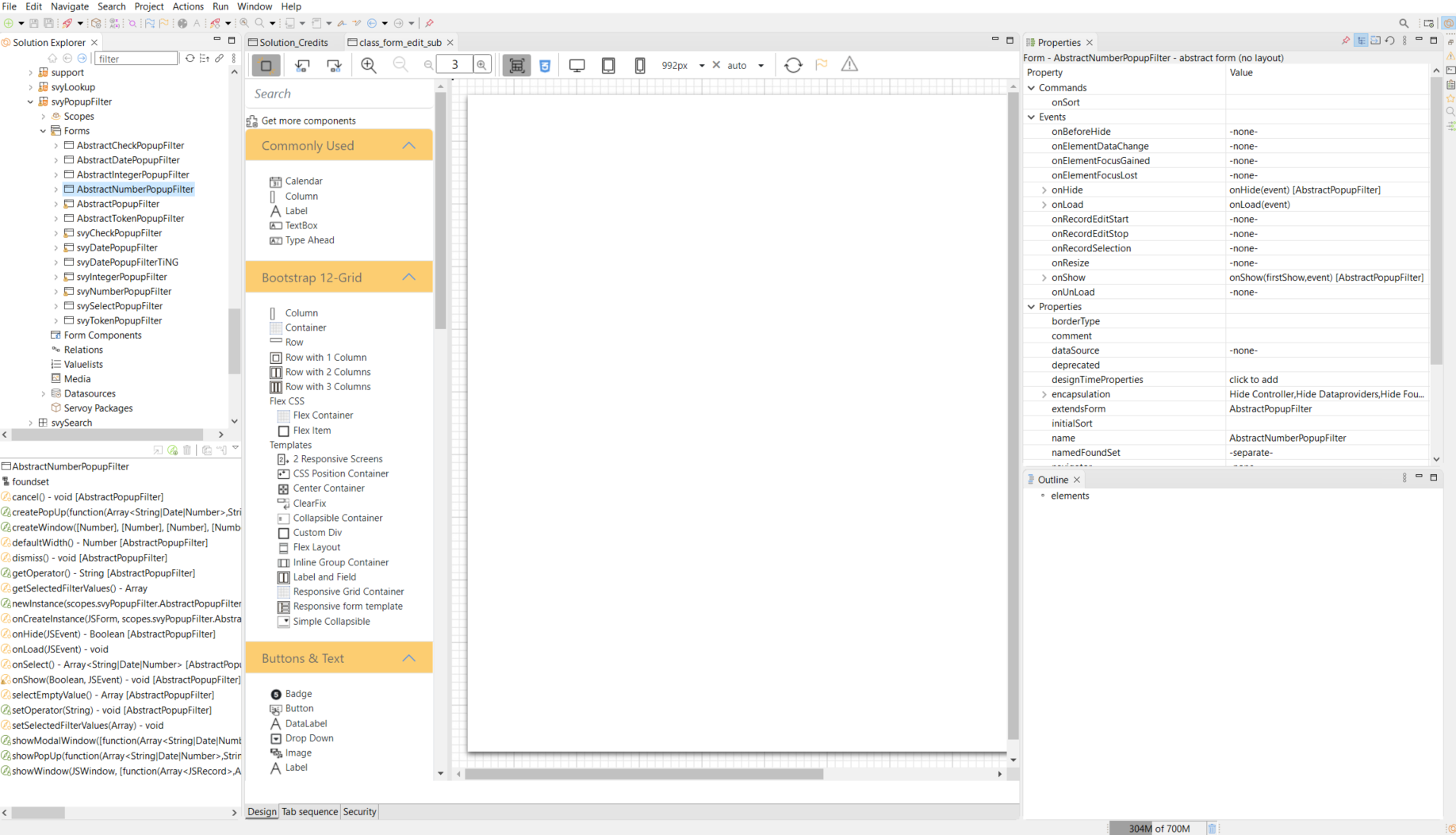Click the send-to-back arrange icon
The width and height of the screenshot is (1456, 835).
click(x=302, y=65)
